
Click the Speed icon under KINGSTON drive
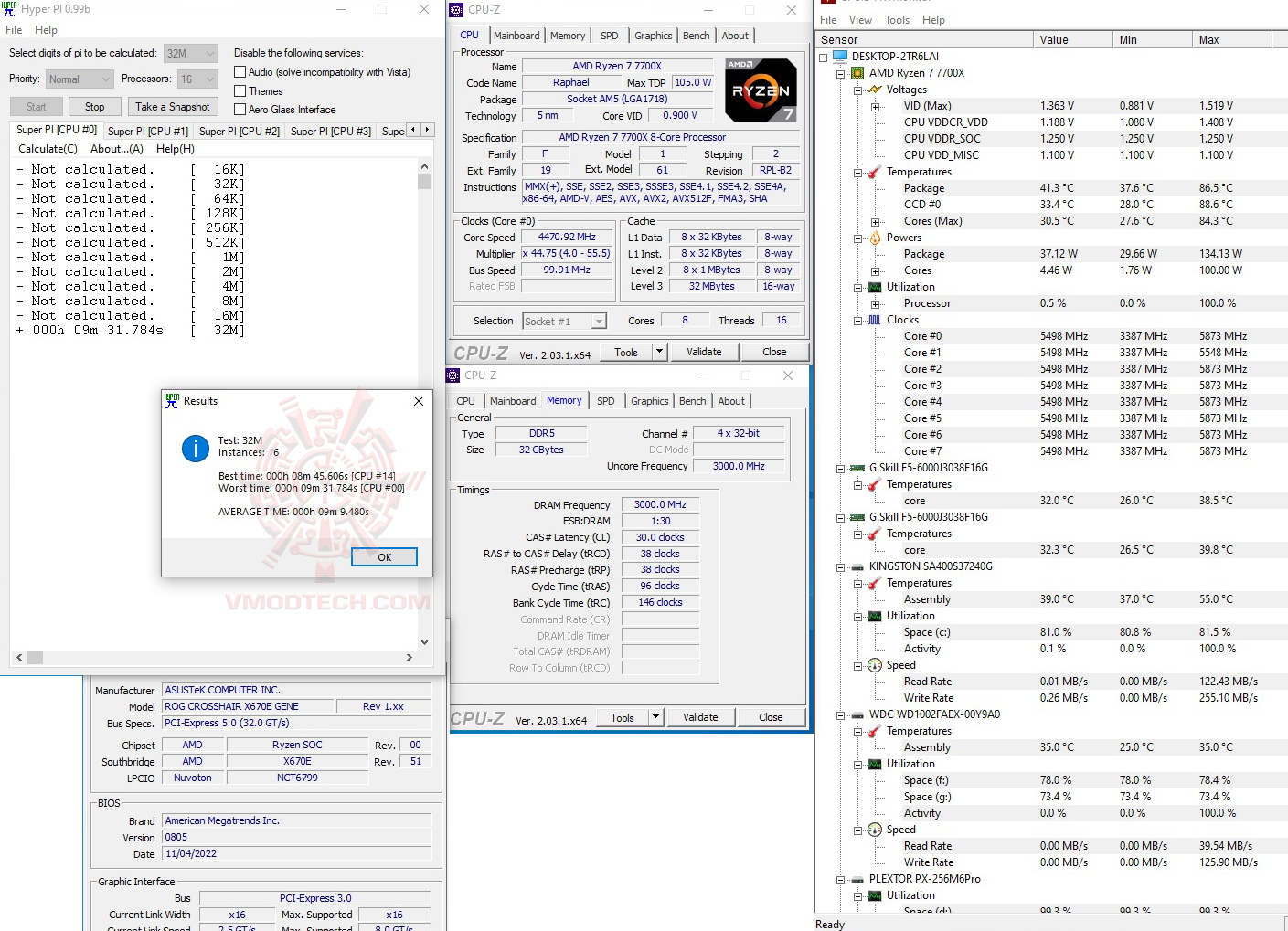click(876, 665)
